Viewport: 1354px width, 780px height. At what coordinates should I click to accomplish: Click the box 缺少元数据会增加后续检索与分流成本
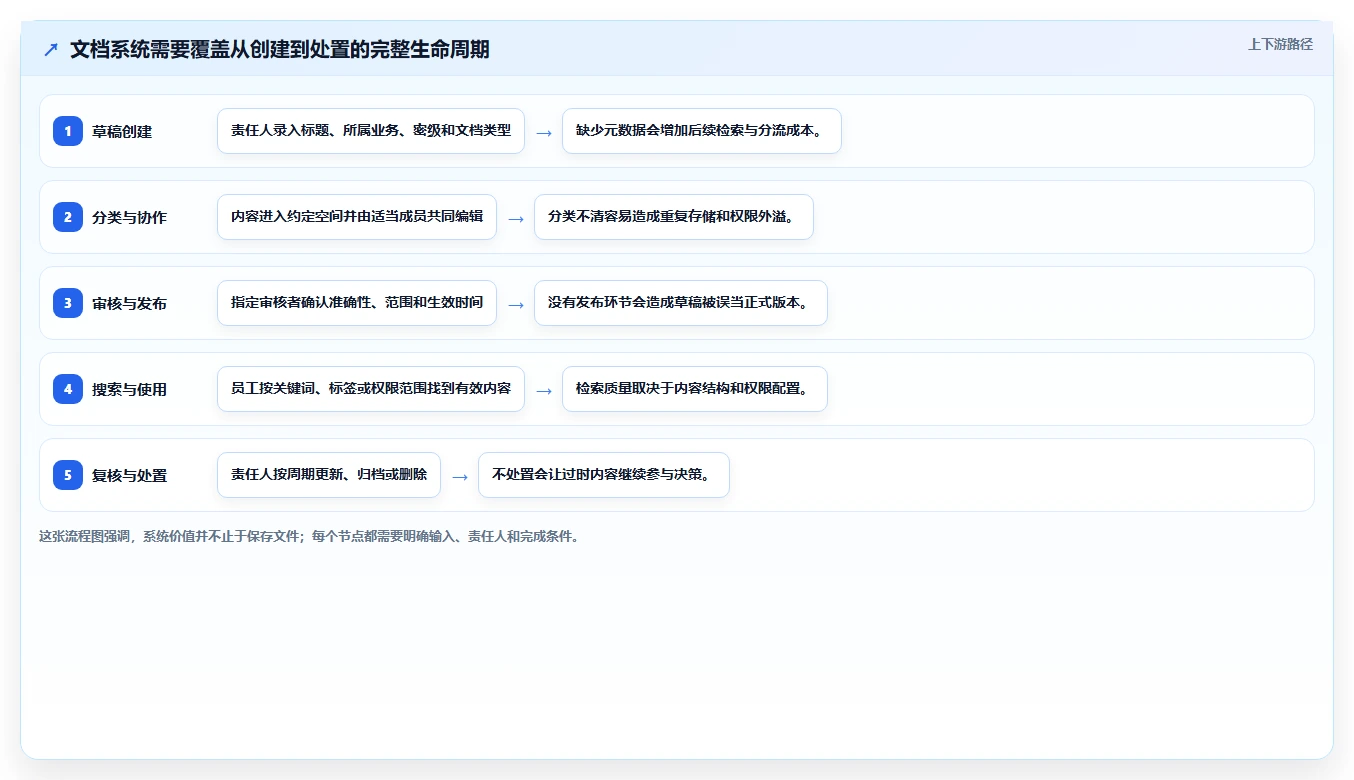point(702,131)
